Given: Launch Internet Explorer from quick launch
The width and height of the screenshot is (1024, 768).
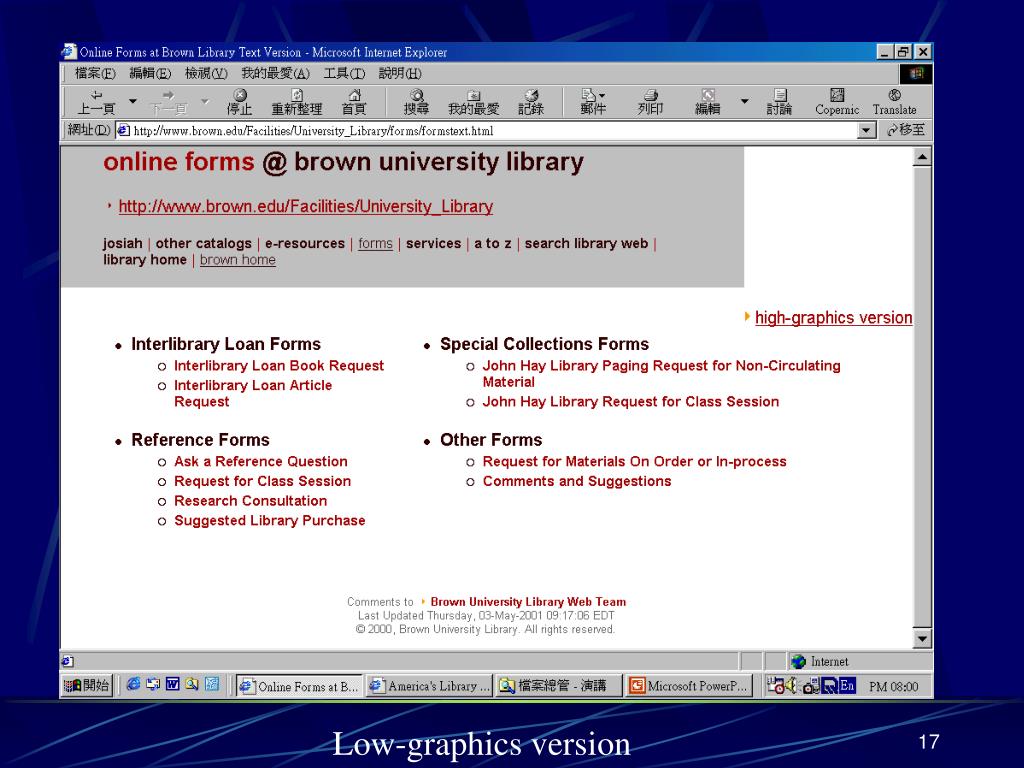Looking at the screenshot, I should pos(133,684).
